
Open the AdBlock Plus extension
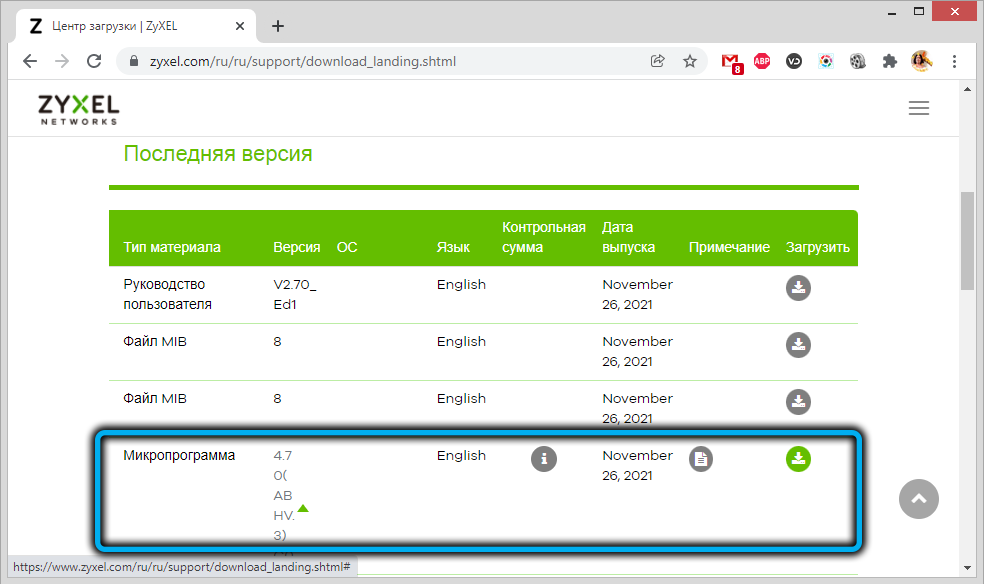pyautogui.click(x=762, y=61)
